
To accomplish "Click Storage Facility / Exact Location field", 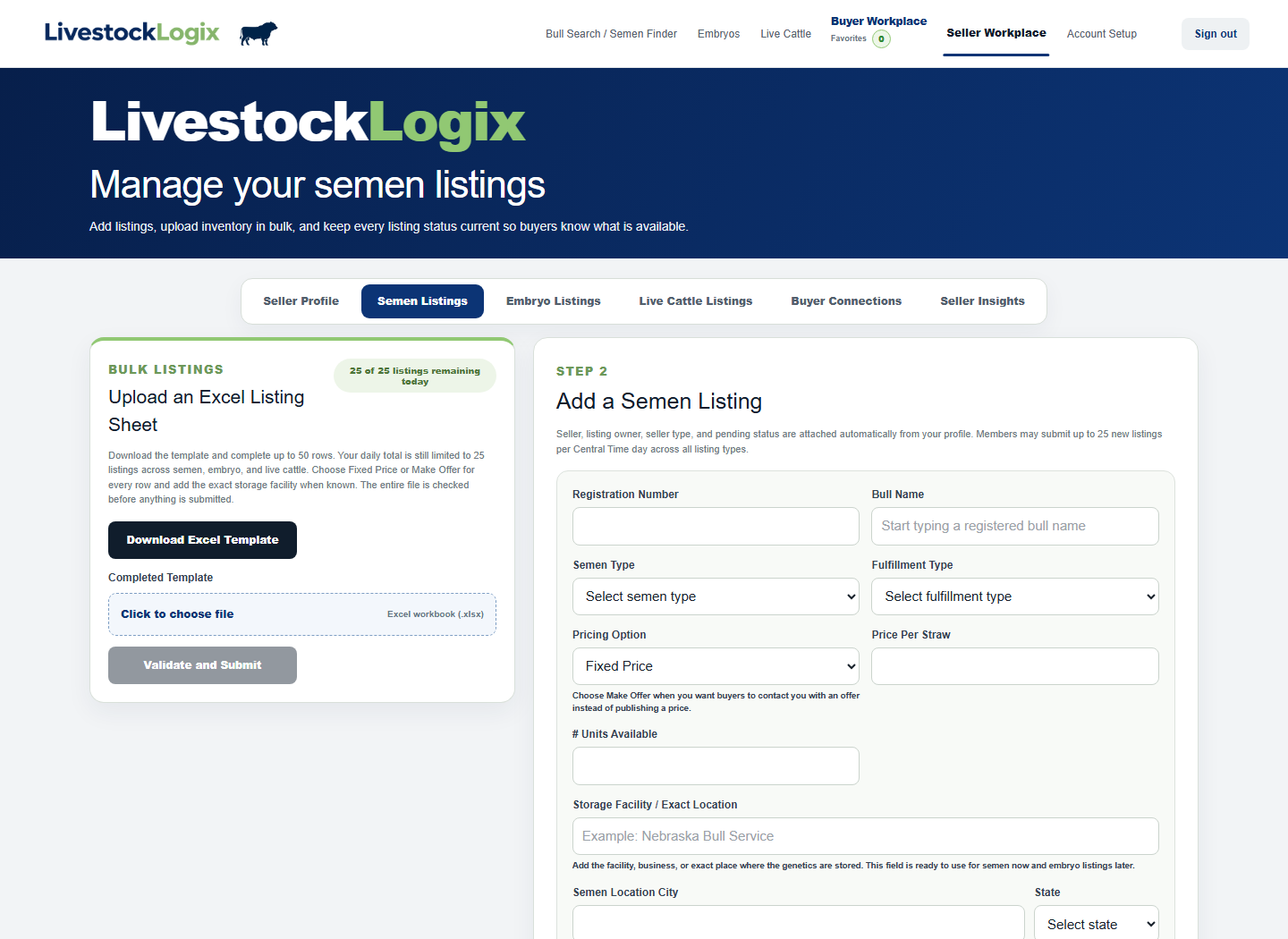I will click(x=866, y=836).
